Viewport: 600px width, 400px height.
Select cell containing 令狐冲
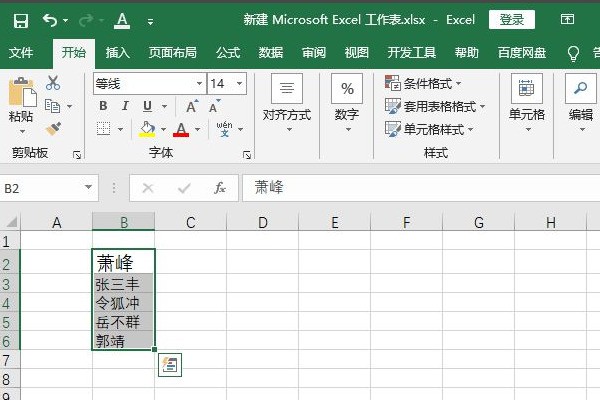pyautogui.click(x=123, y=302)
